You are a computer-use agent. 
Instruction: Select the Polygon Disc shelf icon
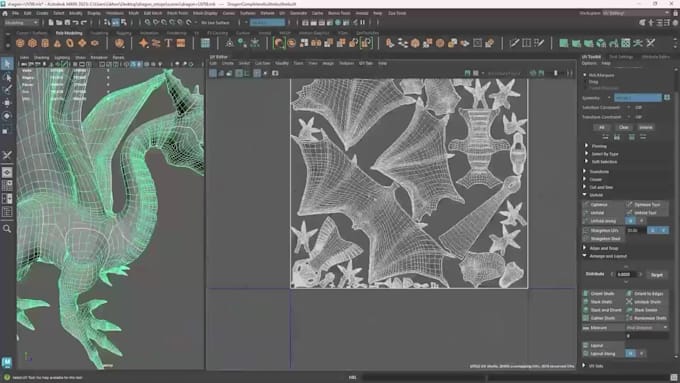click(x=95, y=43)
